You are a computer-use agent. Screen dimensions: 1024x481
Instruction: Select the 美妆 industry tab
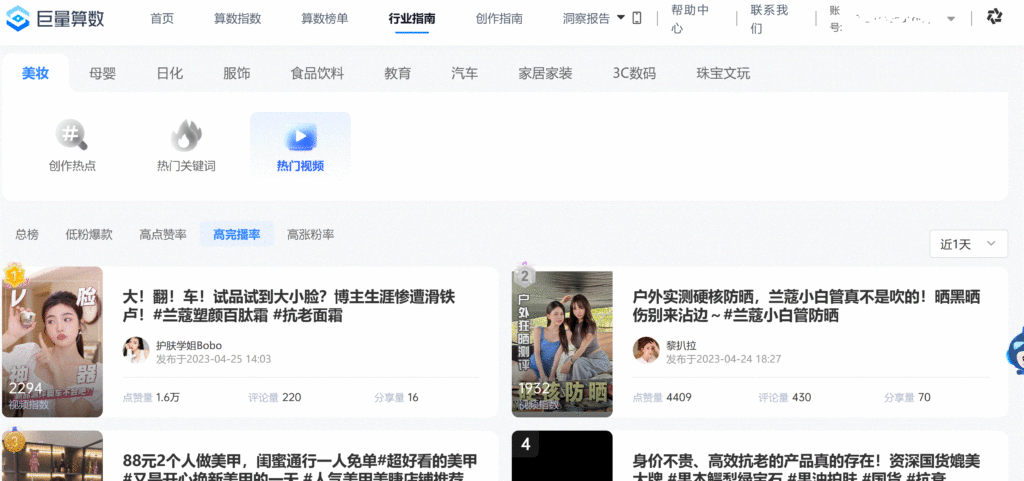pos(35,74)
